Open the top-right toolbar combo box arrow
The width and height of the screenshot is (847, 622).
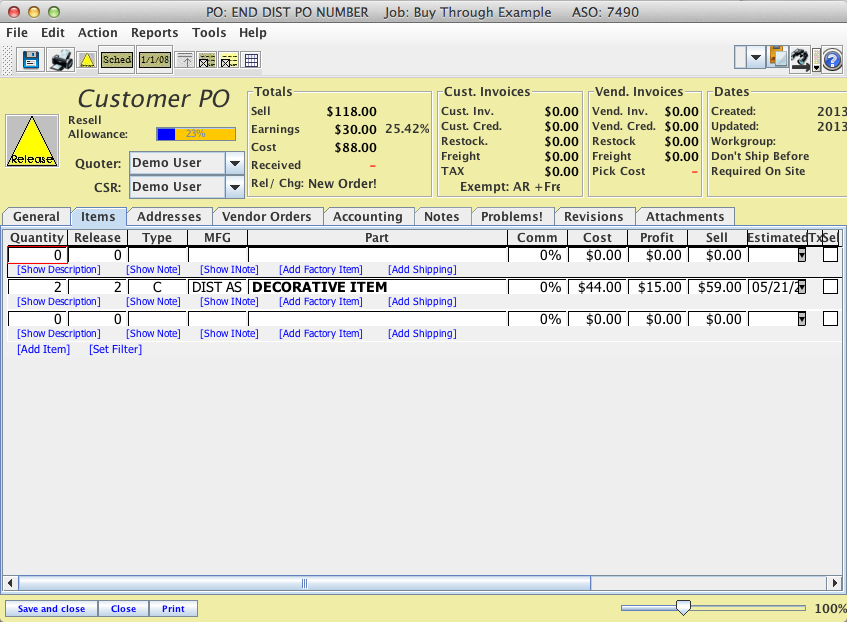pos(756,57)
